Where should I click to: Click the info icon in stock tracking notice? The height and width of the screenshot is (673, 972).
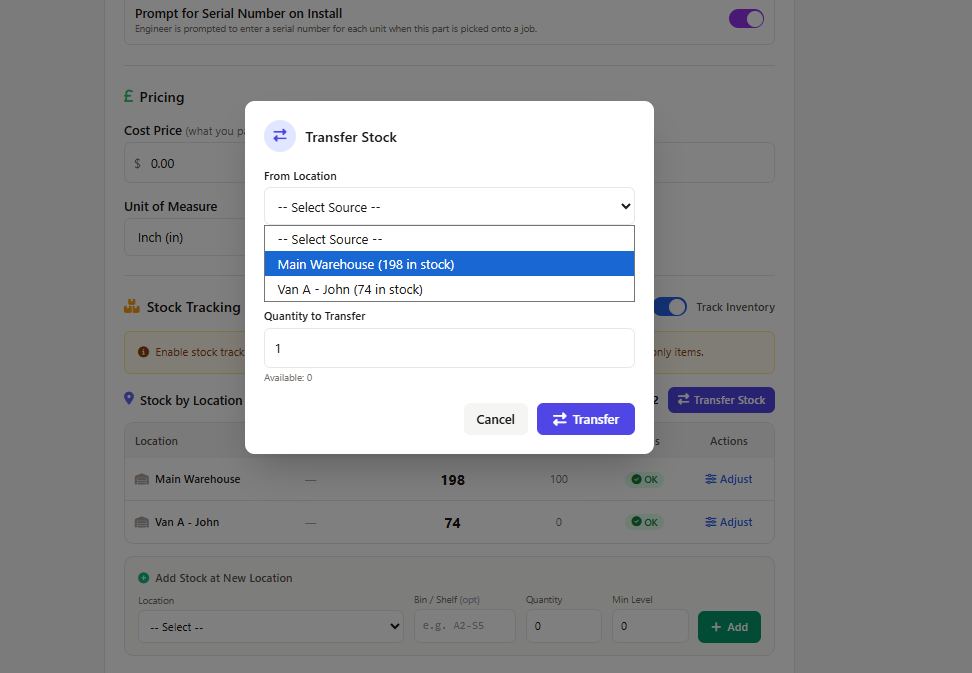click(143, 352)
